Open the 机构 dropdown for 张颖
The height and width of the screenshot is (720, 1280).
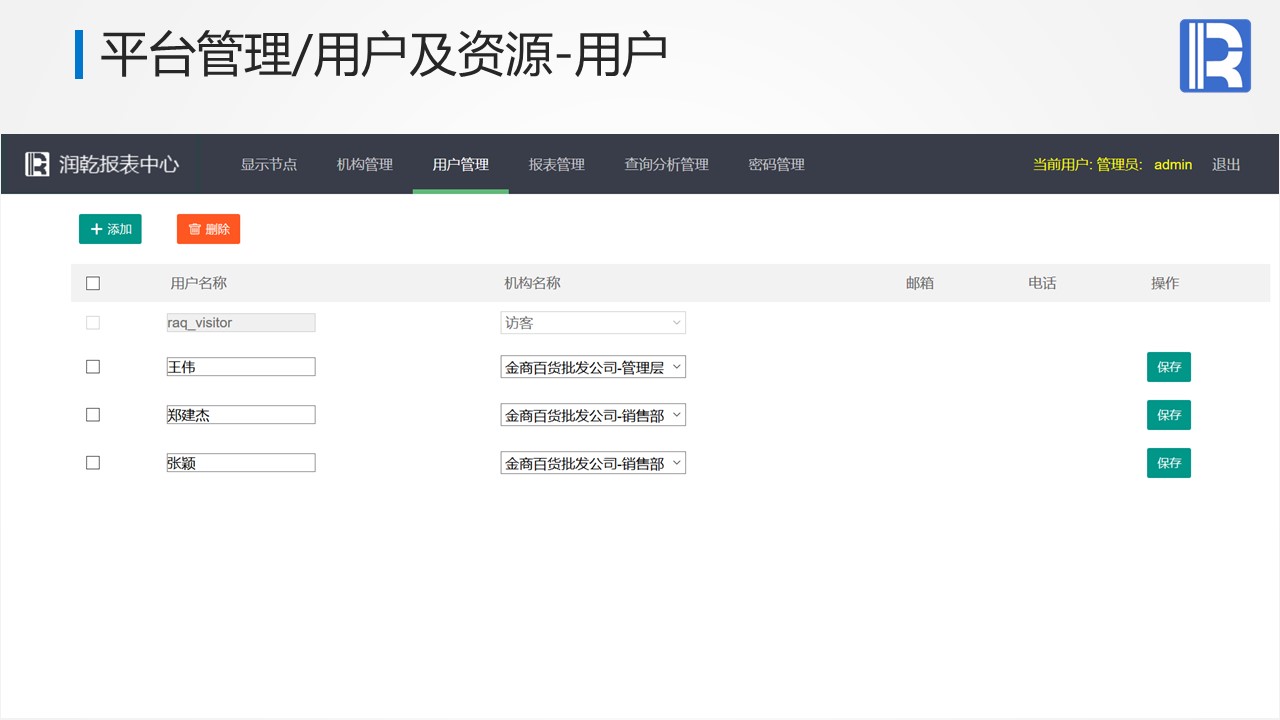point(593,463)
